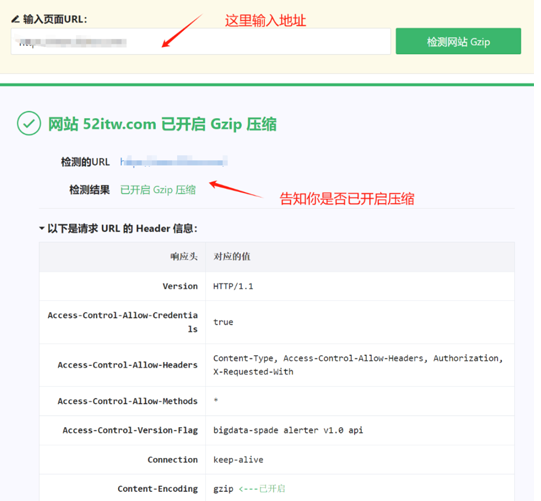Select the 对应的值 column header
Viewport: 541px width, 501px height.
pos(232,256)
